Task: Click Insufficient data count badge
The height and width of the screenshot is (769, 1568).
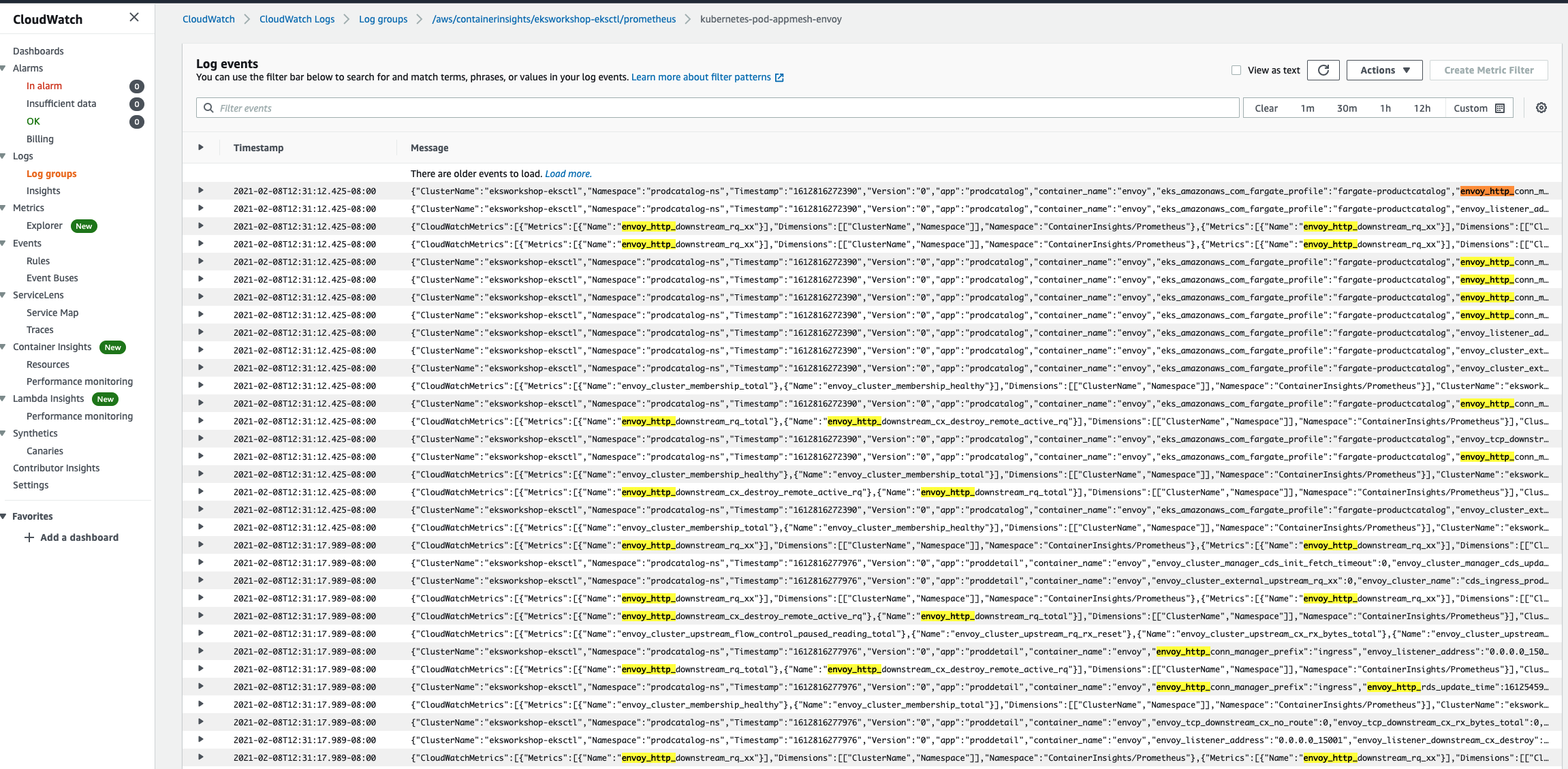Action: coord(137,104)
